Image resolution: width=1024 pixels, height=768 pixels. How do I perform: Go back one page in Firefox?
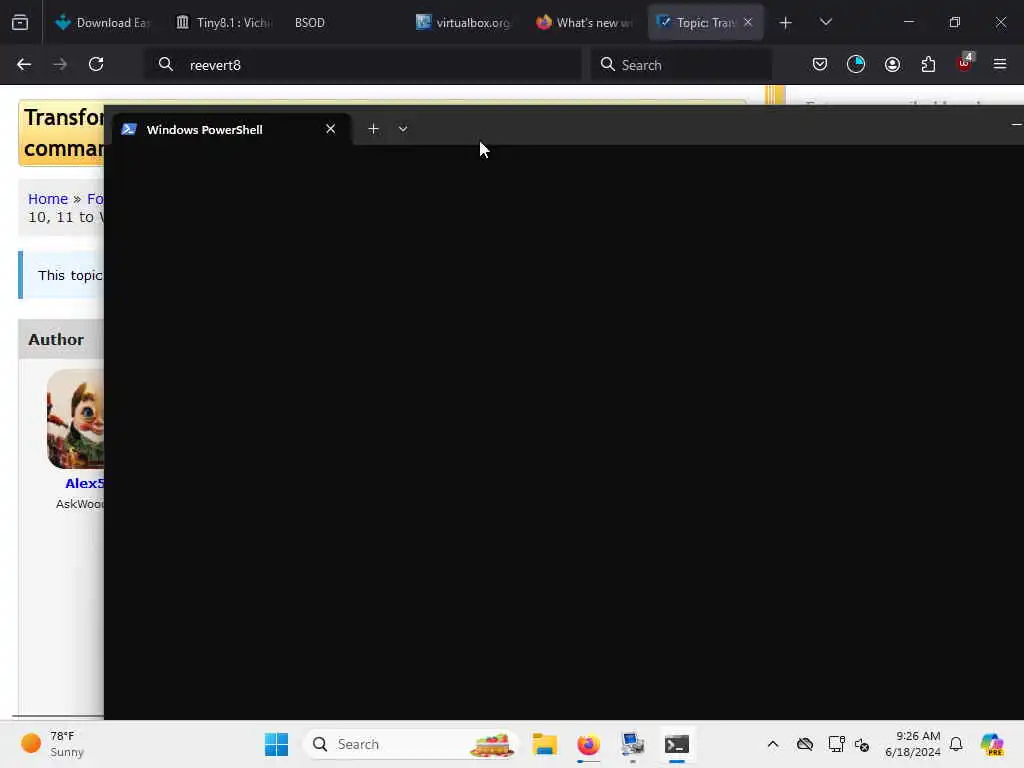click(x=24, y=64)
